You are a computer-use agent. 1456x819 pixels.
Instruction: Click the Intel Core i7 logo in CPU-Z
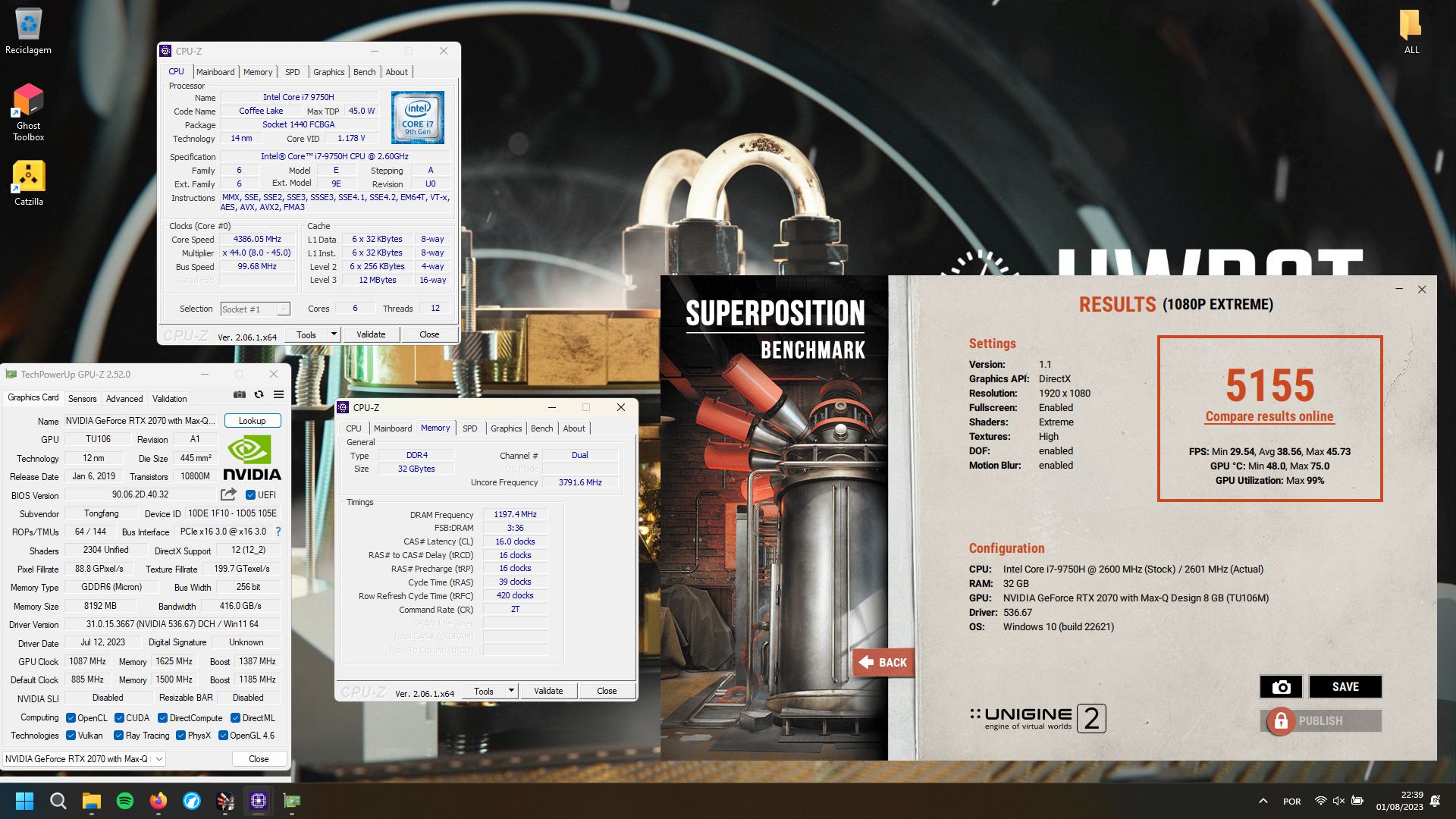(418, 118)
